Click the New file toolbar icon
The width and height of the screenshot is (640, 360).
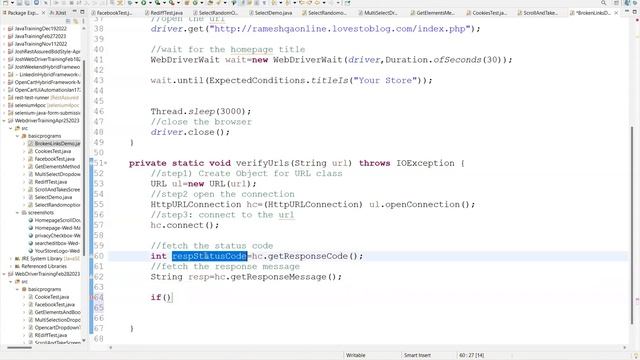[5, 3]
